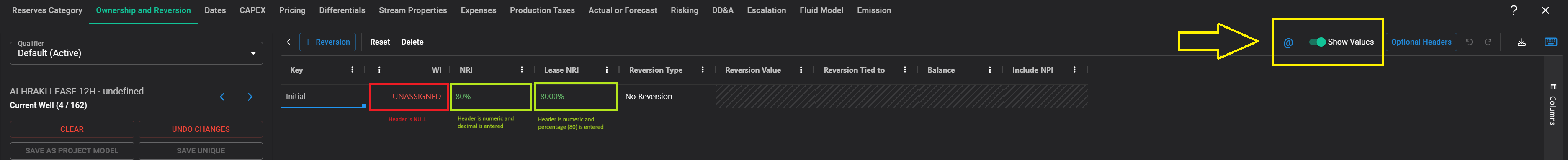The height and width of the screenshot is (160, 1568).
Task: Click the Reset button
Action: pyautogui.click(x=380, y=42)
